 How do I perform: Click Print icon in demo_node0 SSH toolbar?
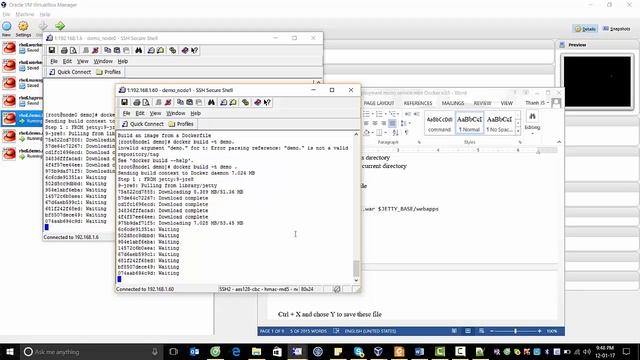[x=64, y=50]
